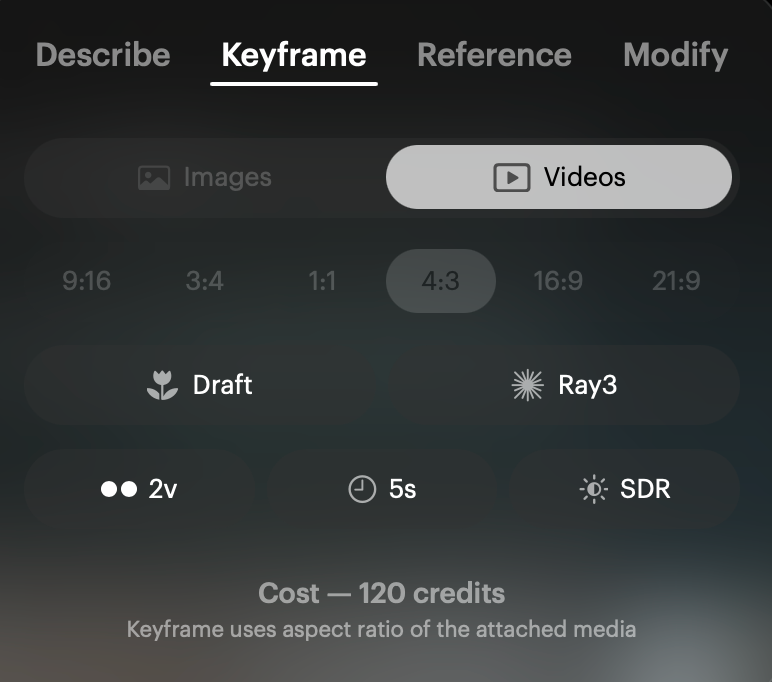
Task: Choose the 16:9 aspect ratio
Action: (558, 281)
